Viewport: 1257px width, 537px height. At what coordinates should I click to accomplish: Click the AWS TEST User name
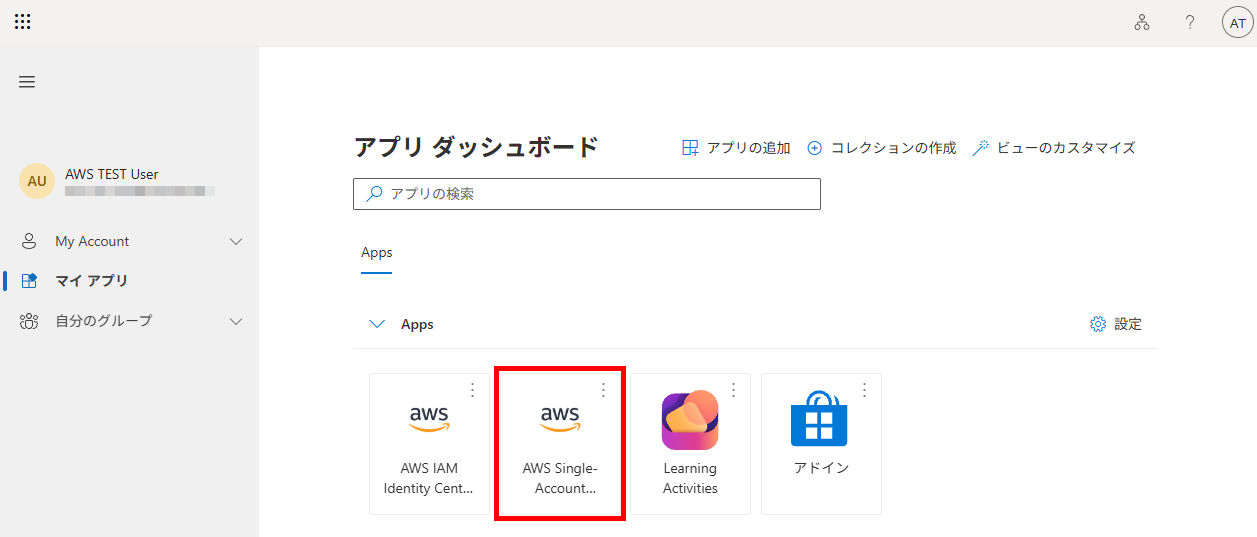click(x=112, y=174)
